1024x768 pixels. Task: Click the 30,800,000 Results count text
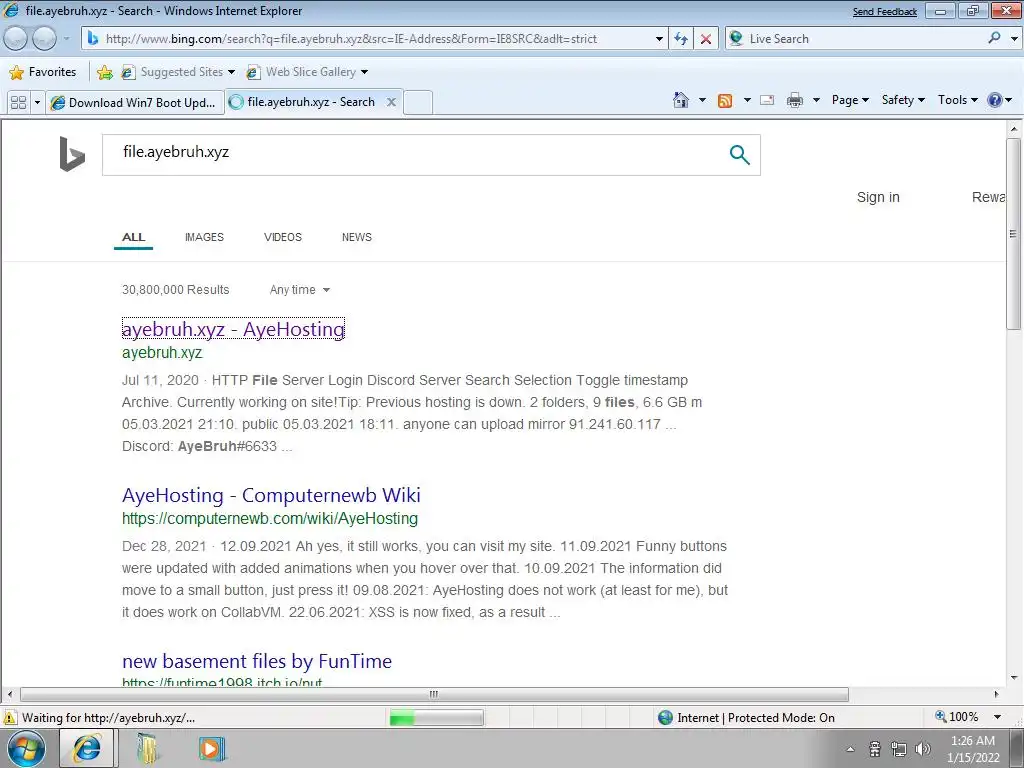click(176, 290)
